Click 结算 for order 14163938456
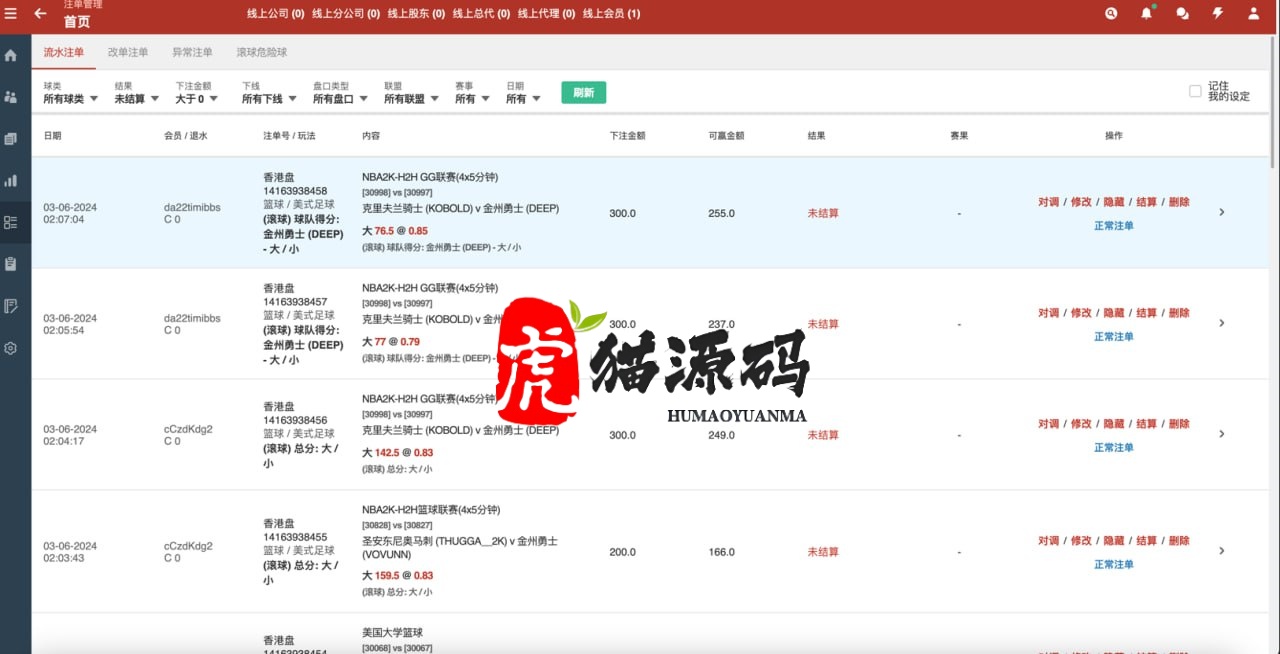 click(x=1147, y=424)
